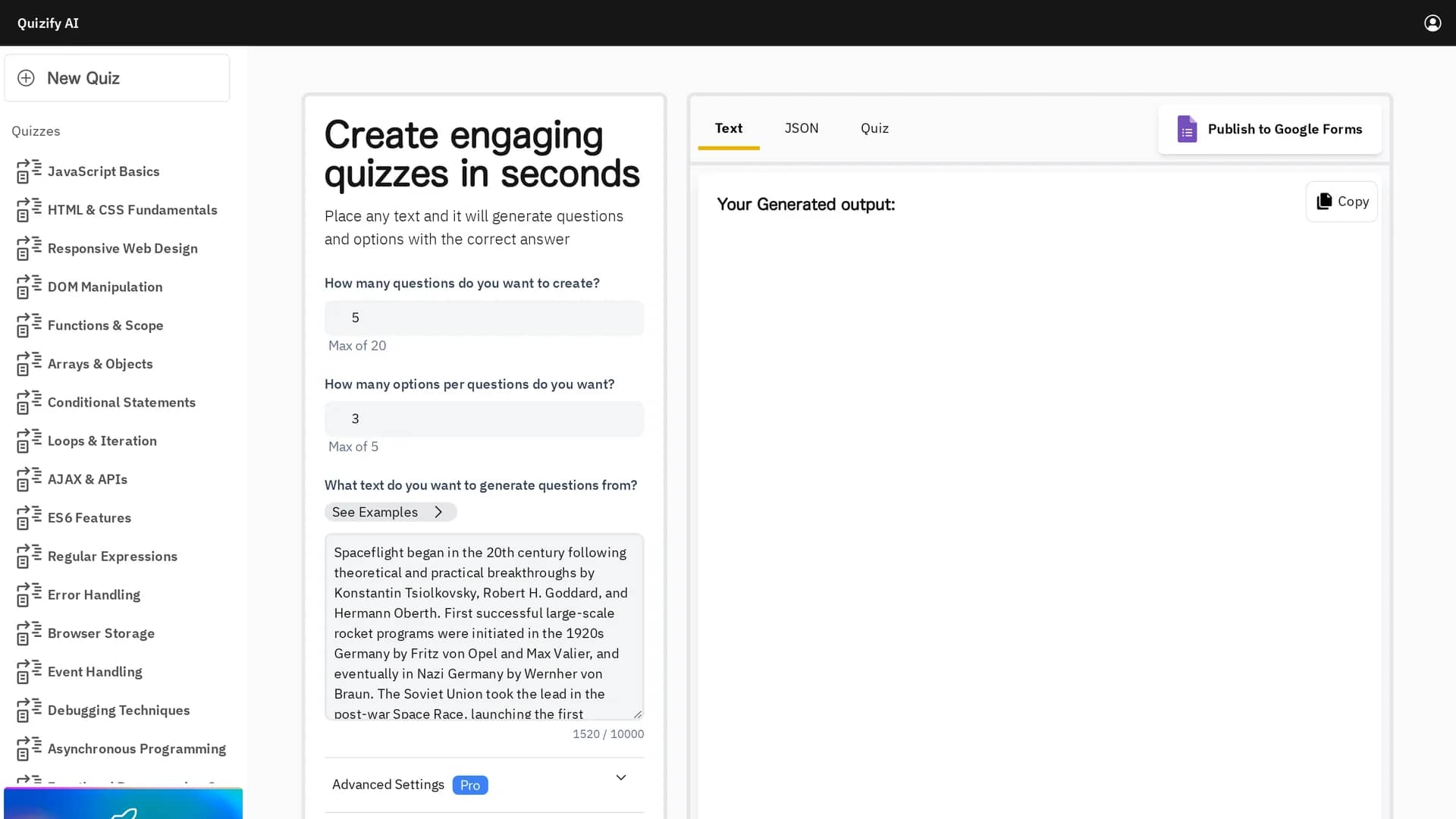Click the 'Max of 20' hint text

point(357,346)
